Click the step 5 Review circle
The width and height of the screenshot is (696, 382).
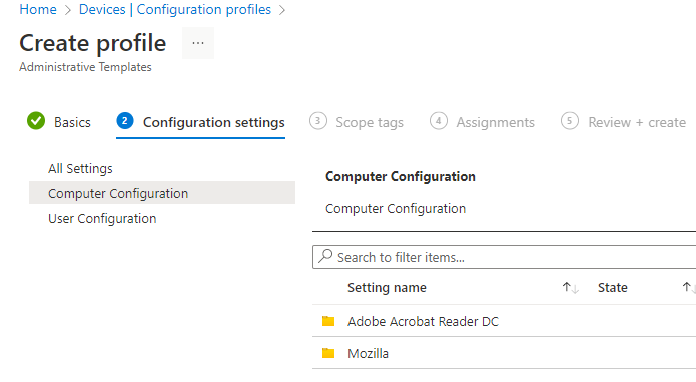(x=570, y=121)
